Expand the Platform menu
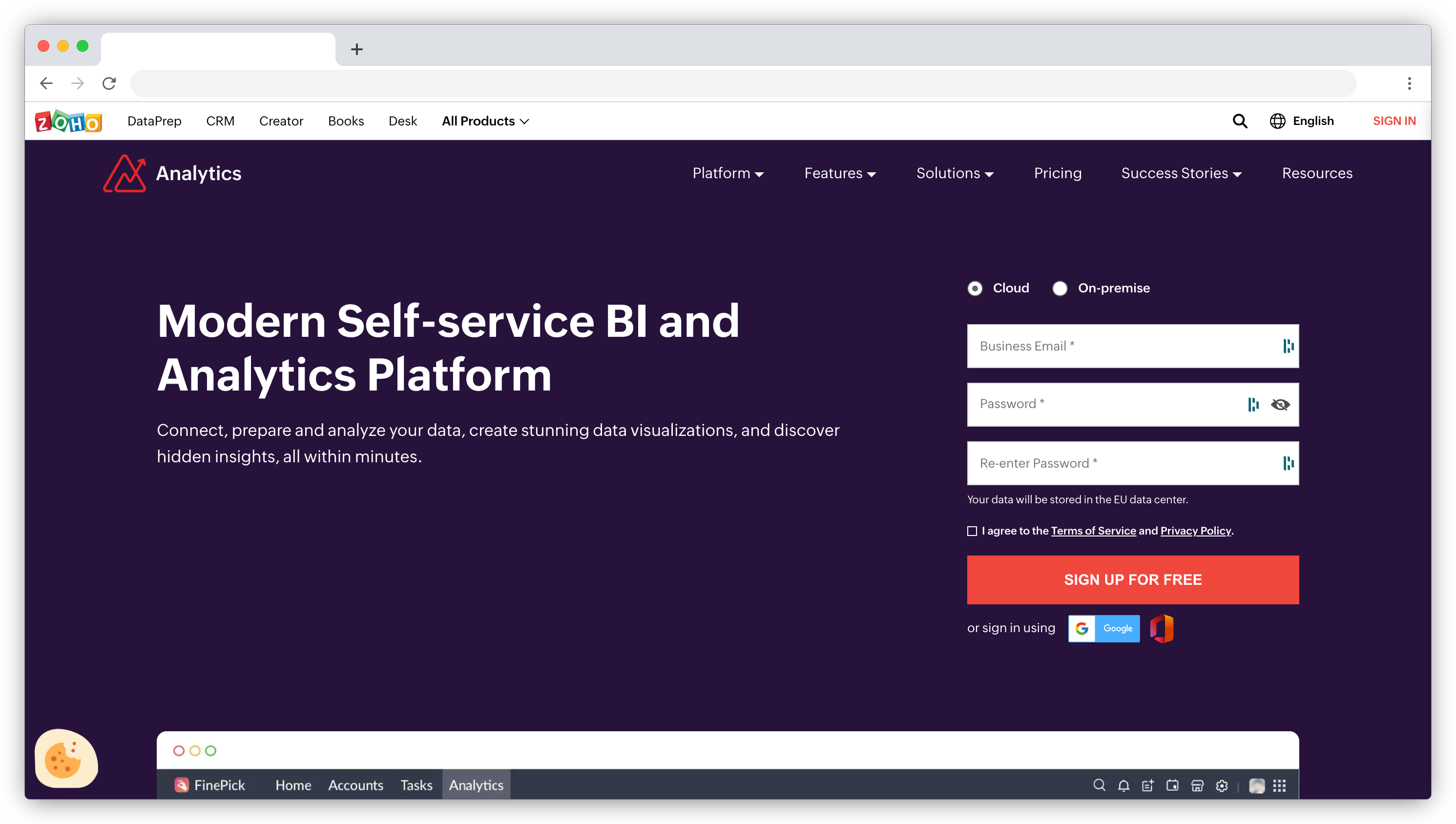 coord(728,173)
